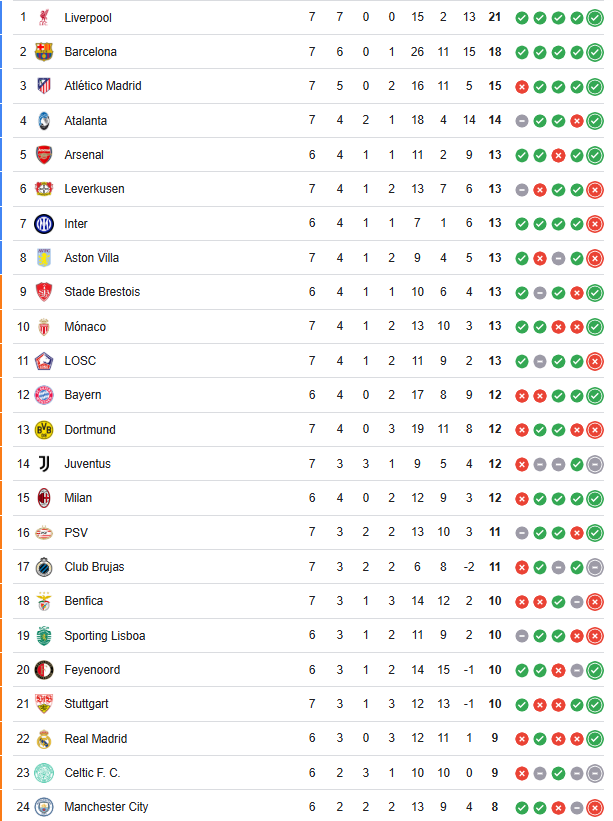Click Stuttgart's points total 10
613x821 pixels.
click(x=492, y=704)
